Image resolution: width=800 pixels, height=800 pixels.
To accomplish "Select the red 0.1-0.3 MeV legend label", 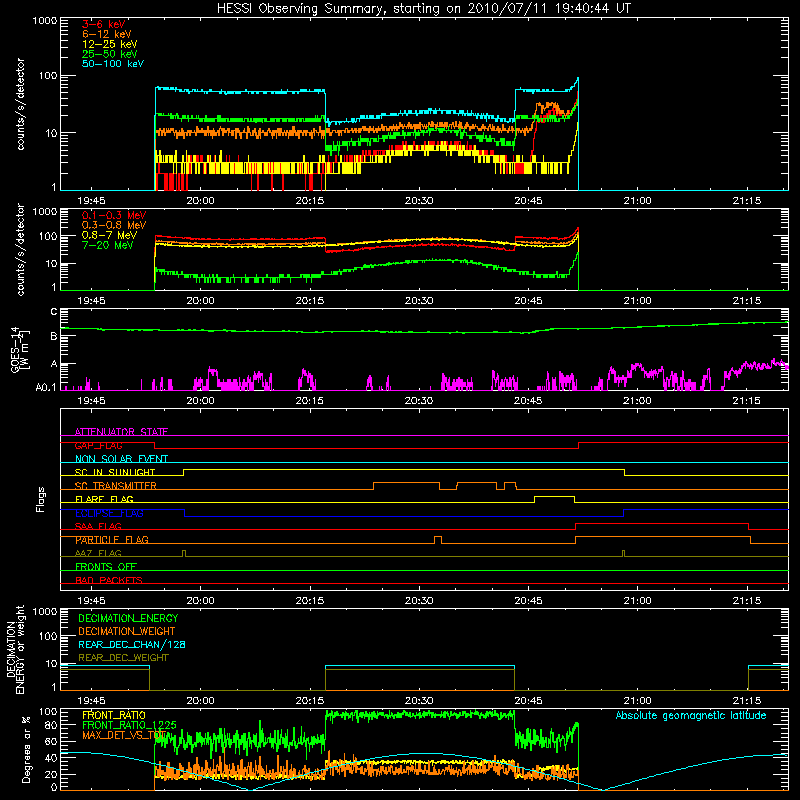I will [x=114, y=215].
